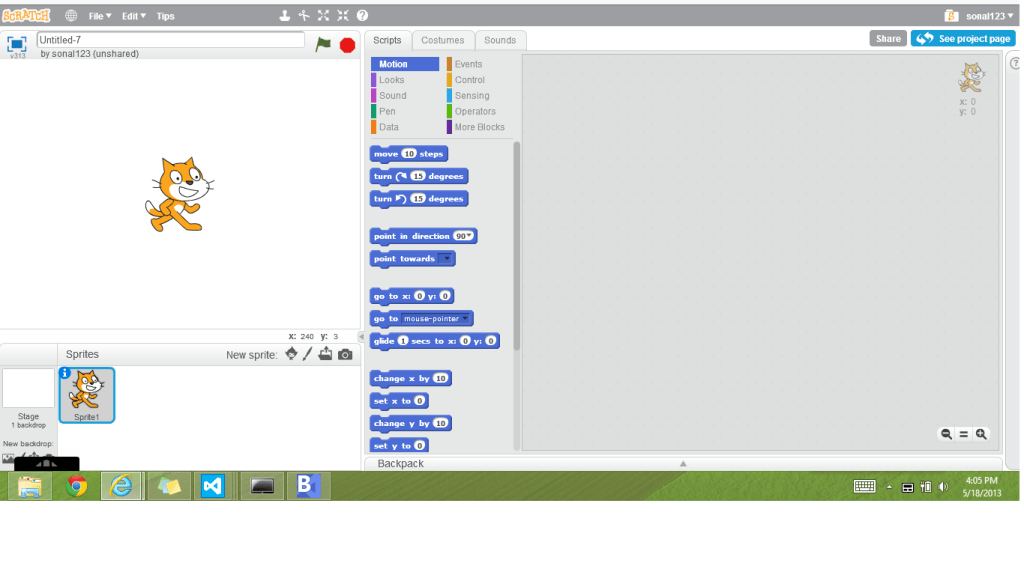This screenshot has height=575, width=1024.
Task: Click the Untitled-7 project name field
Action: (x=170, y=40)
